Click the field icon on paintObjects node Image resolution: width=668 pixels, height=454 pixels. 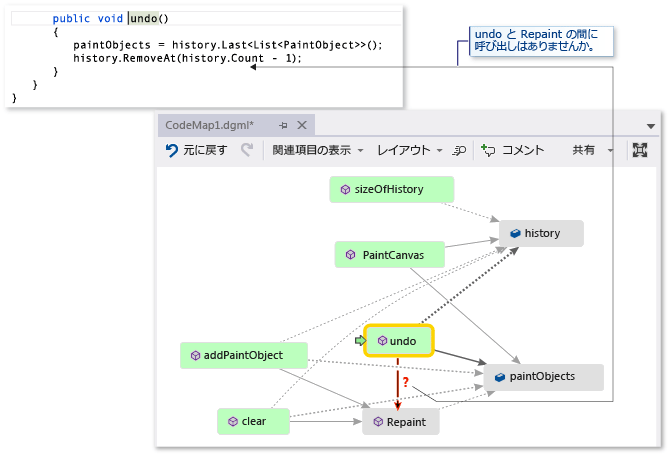click(x=500, y=377)
